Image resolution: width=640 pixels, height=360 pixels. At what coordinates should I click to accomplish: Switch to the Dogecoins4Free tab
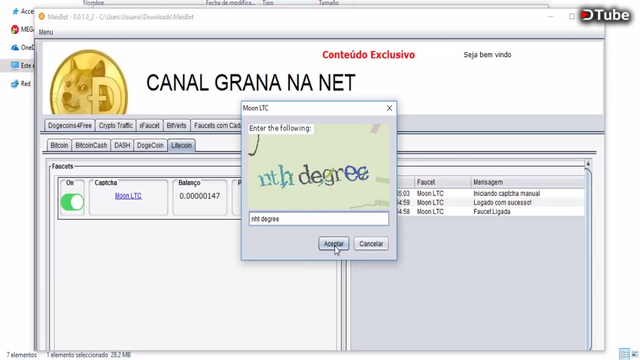coord(70,126)
